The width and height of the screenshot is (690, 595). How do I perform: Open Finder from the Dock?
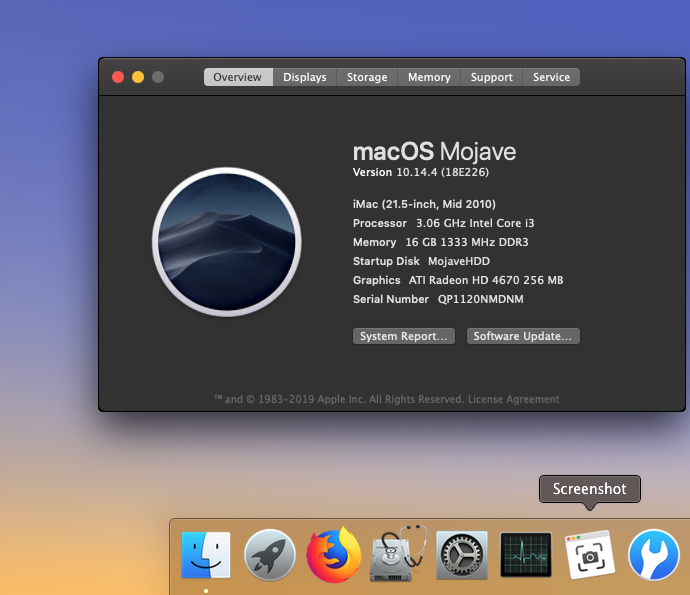[206, 555]
